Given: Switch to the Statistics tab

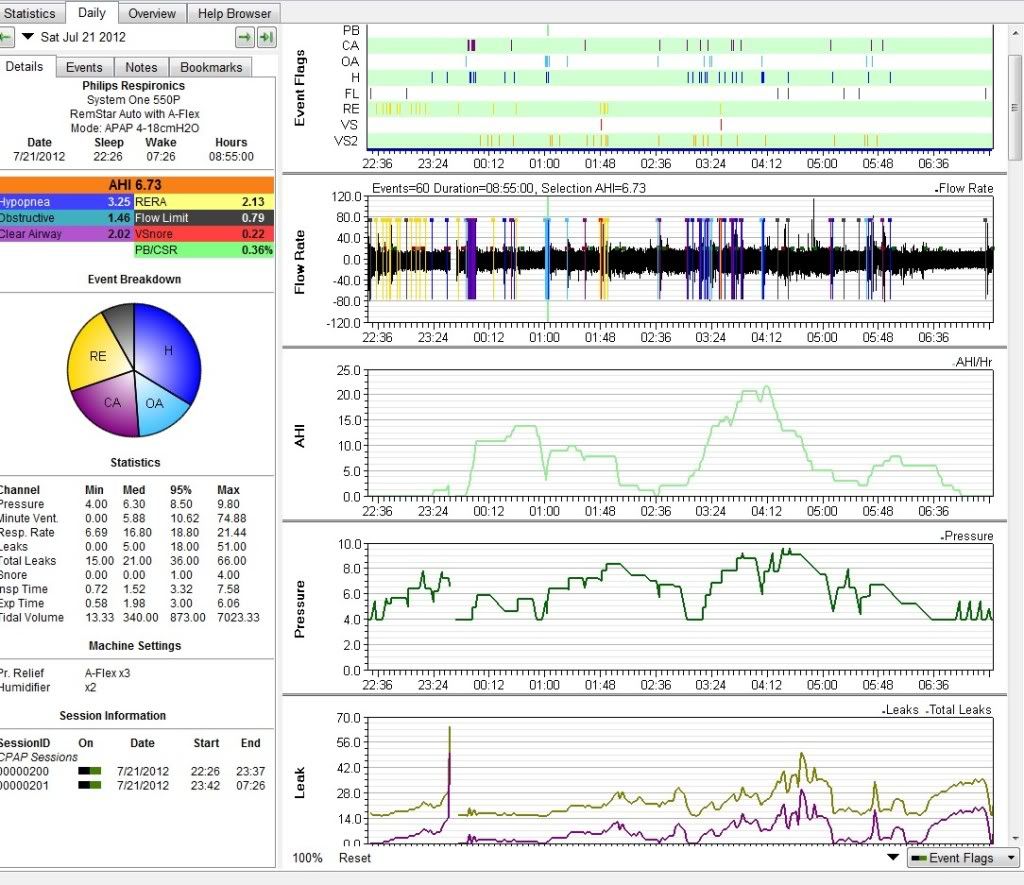Looking at the screenshot, I should (30, 13).
